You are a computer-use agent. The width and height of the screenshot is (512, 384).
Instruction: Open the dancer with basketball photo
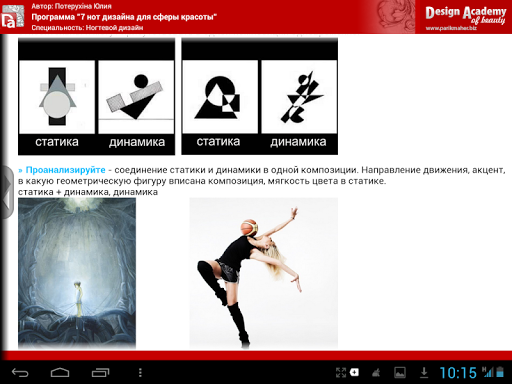pos(264,273)
